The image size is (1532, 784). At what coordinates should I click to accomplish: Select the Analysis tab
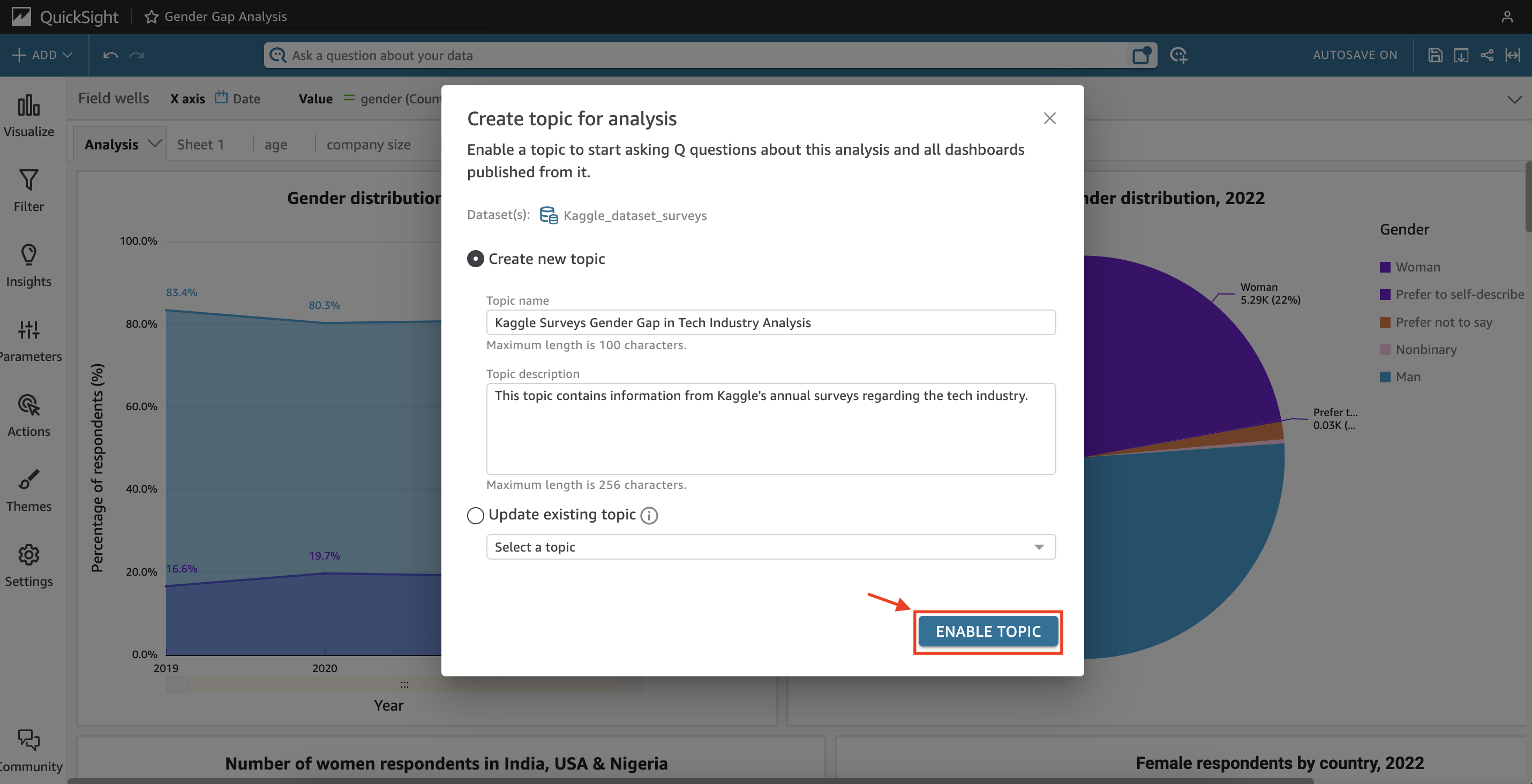click(x=111, y=145)
